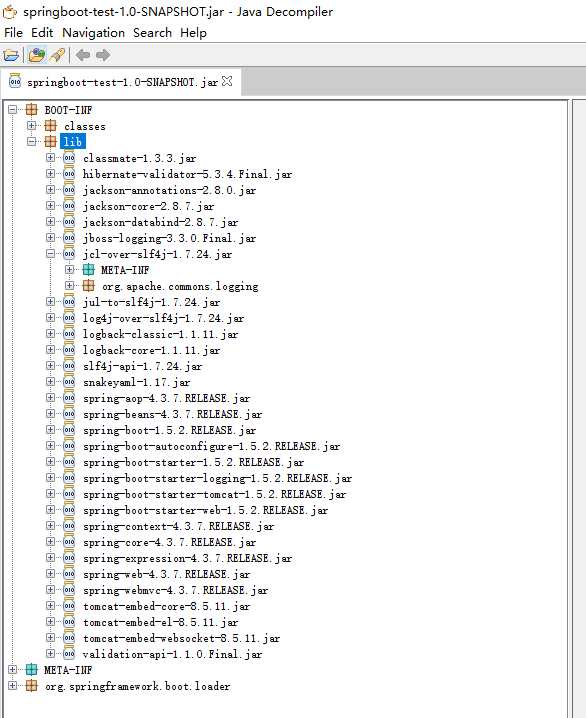Click the jar icon beside spring-core-4.3.7.RELEASE.jar
Screen dimensions: 586x718
click(69, 542)
